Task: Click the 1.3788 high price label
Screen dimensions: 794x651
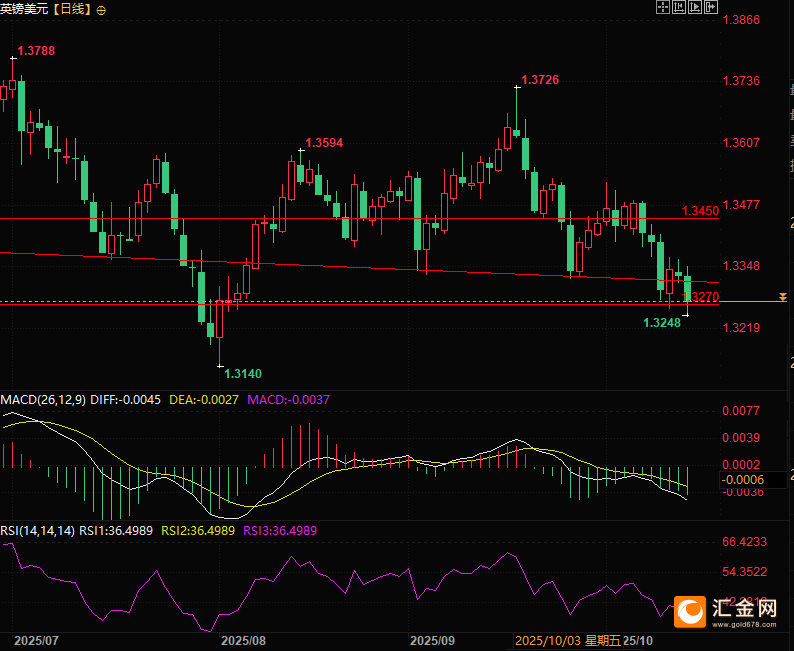Action: coord(36,51)
